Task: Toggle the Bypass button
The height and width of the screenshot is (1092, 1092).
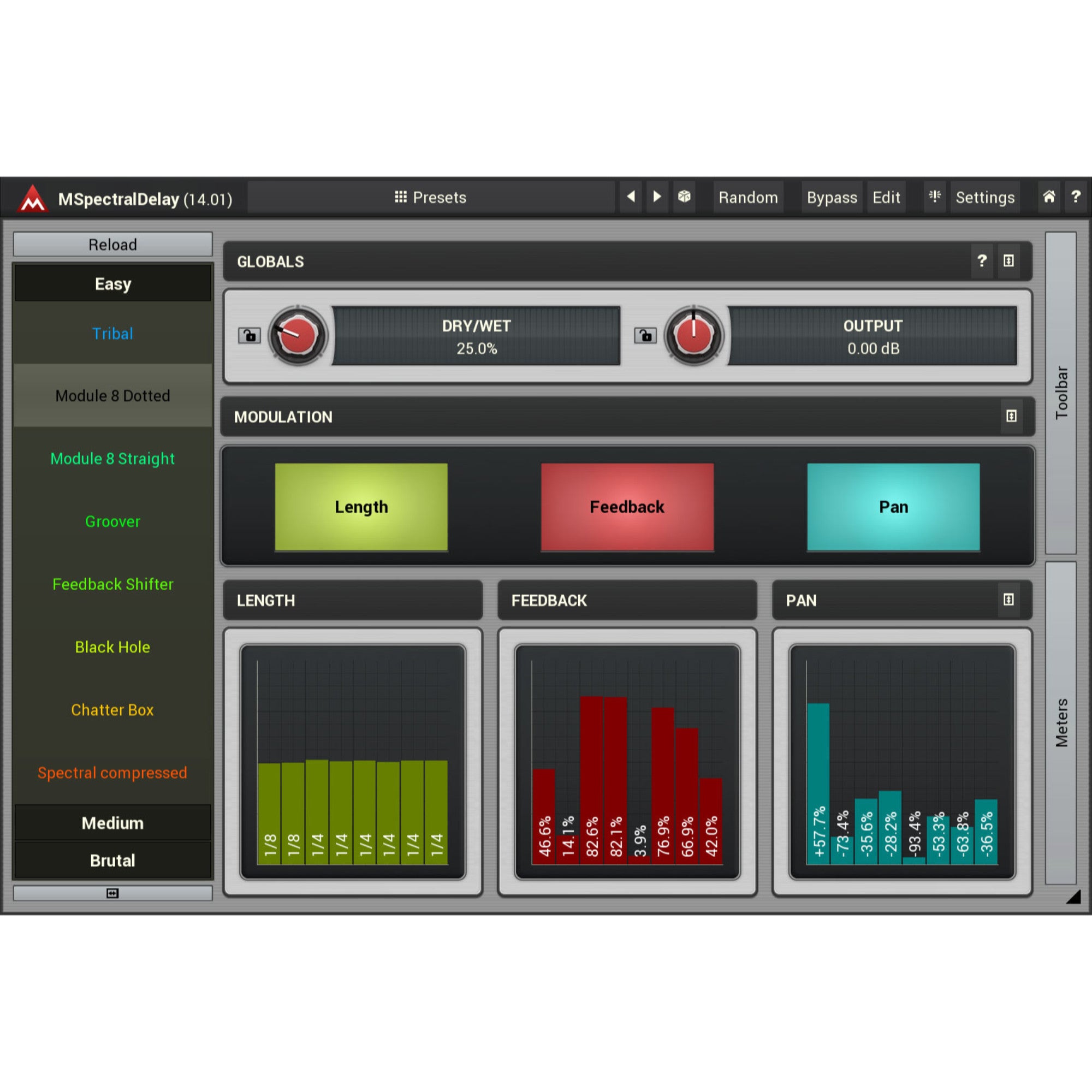Action: (832, 197)
